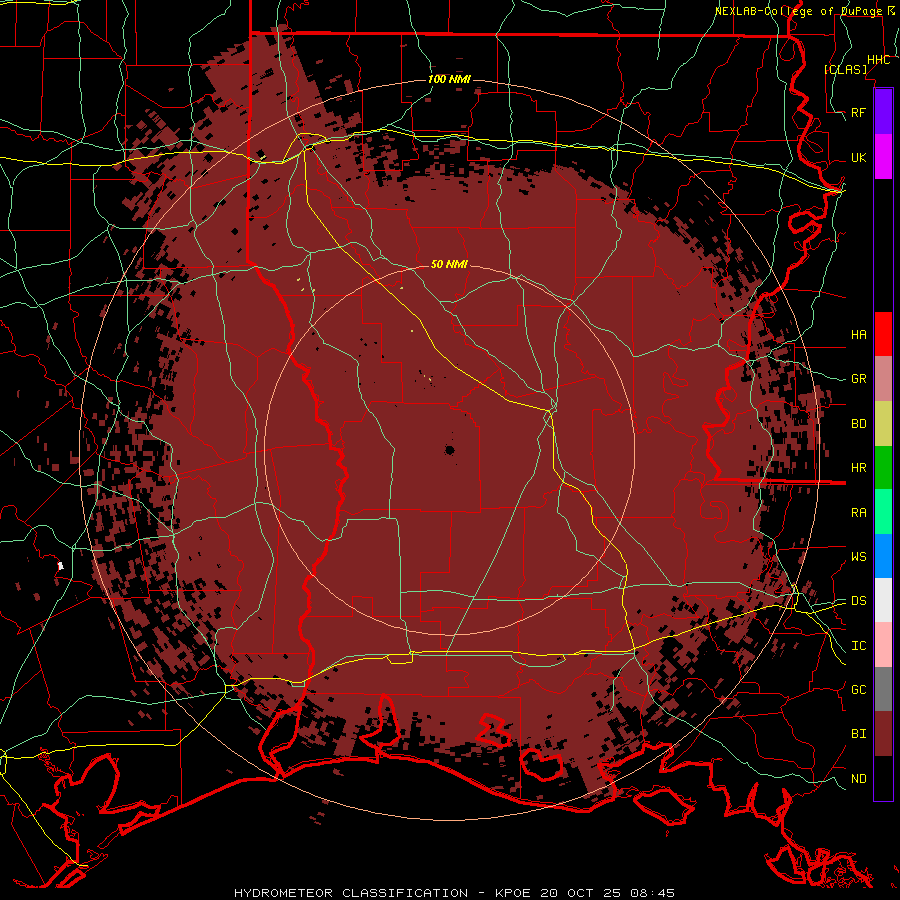
Task: Select the IC legend label text
Action: coord(859,646)
